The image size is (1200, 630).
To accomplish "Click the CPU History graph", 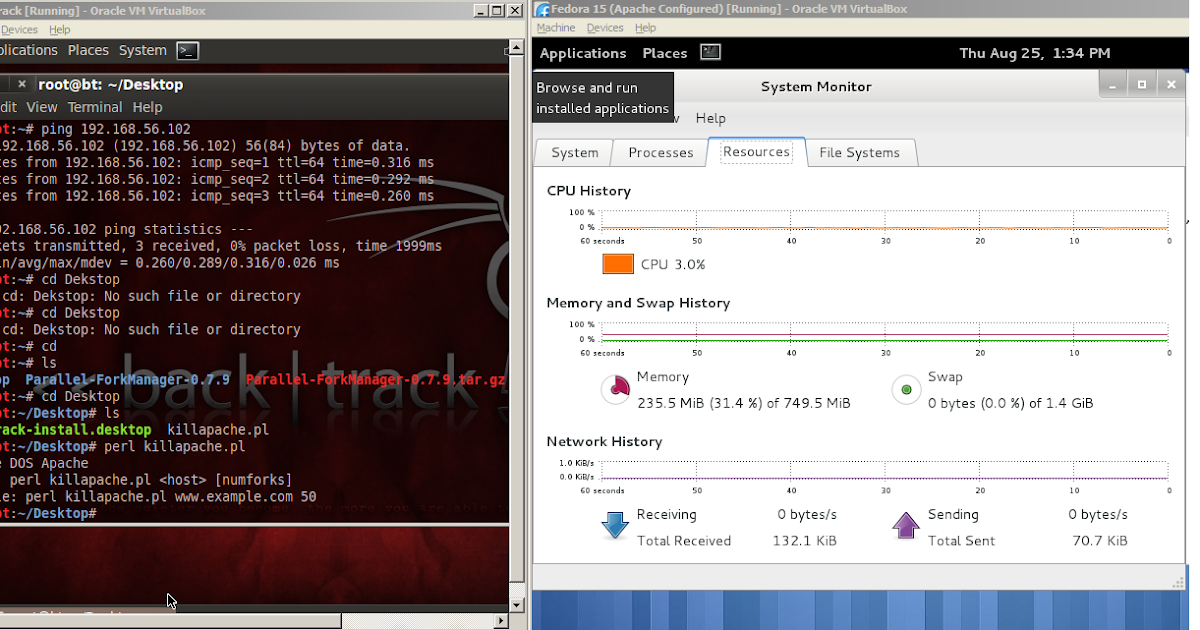I will tap(884, 220).
